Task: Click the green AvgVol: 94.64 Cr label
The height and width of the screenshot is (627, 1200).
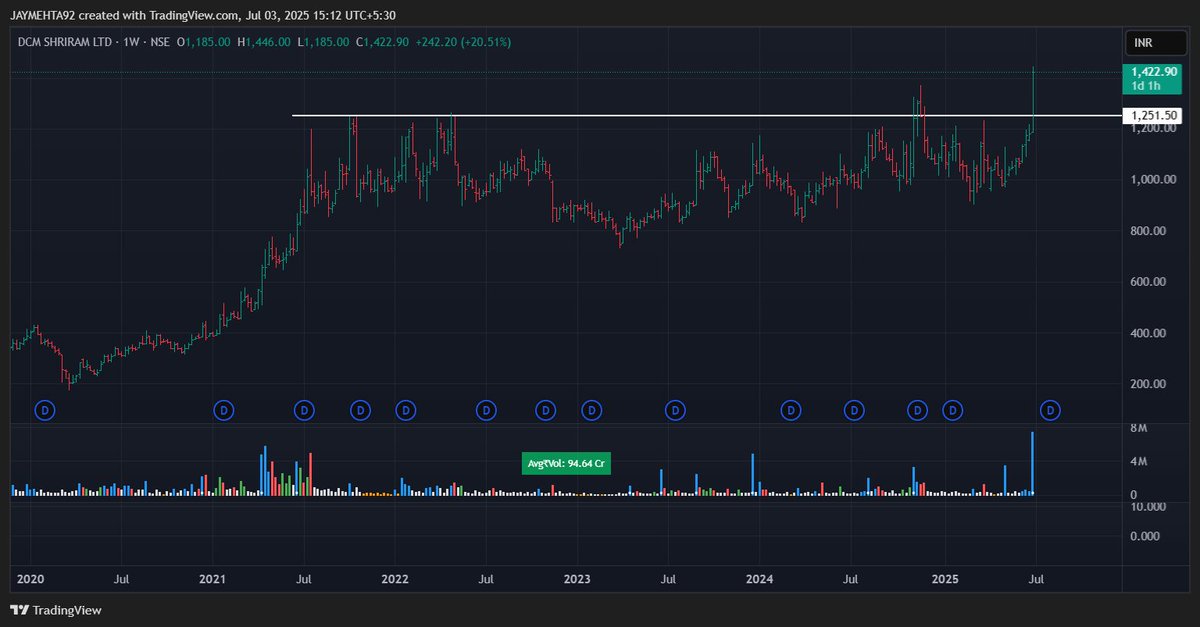Action: pos(567,463)
